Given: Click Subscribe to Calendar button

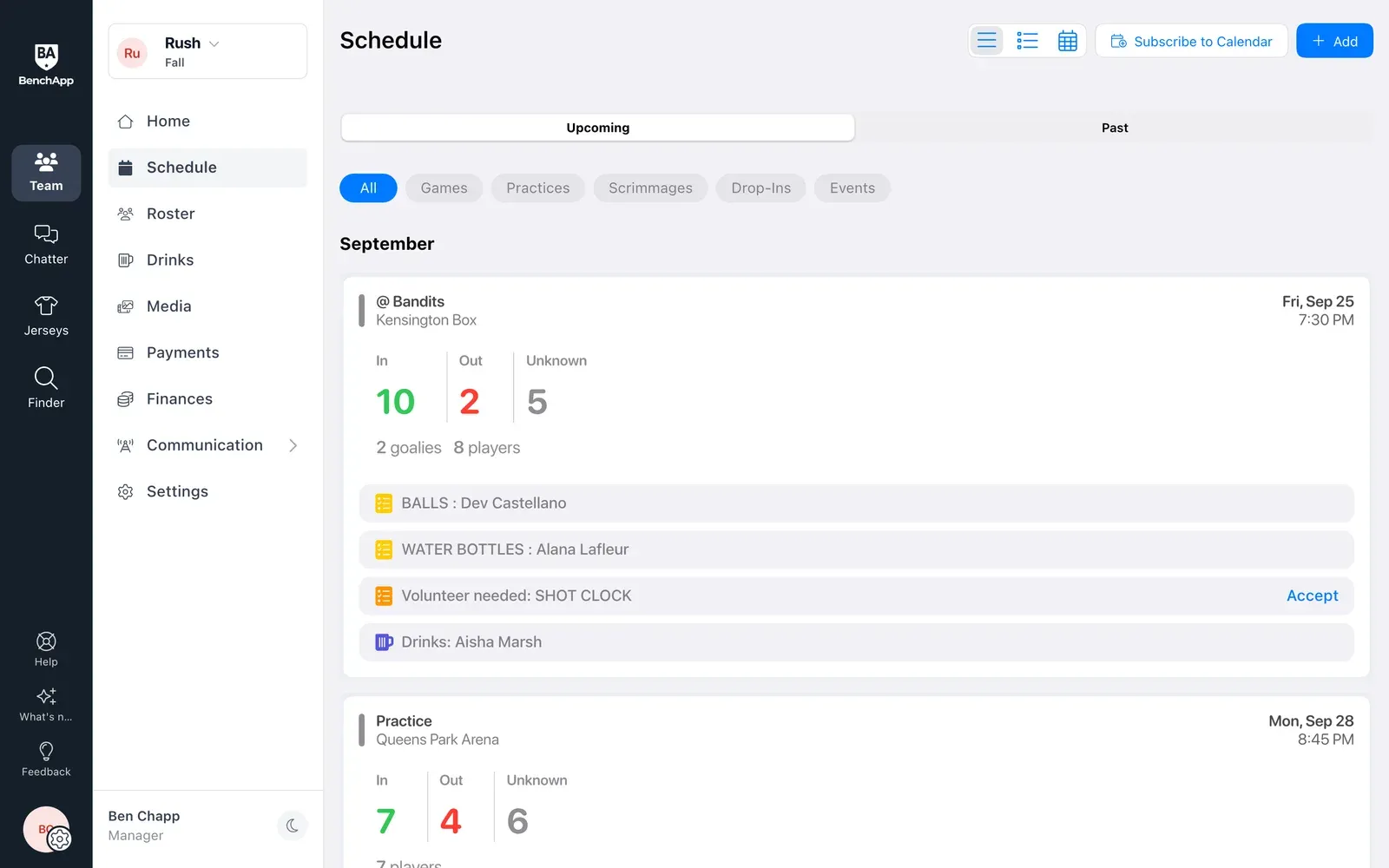Looking at the screenshot, I should (x=1191, y=41).
